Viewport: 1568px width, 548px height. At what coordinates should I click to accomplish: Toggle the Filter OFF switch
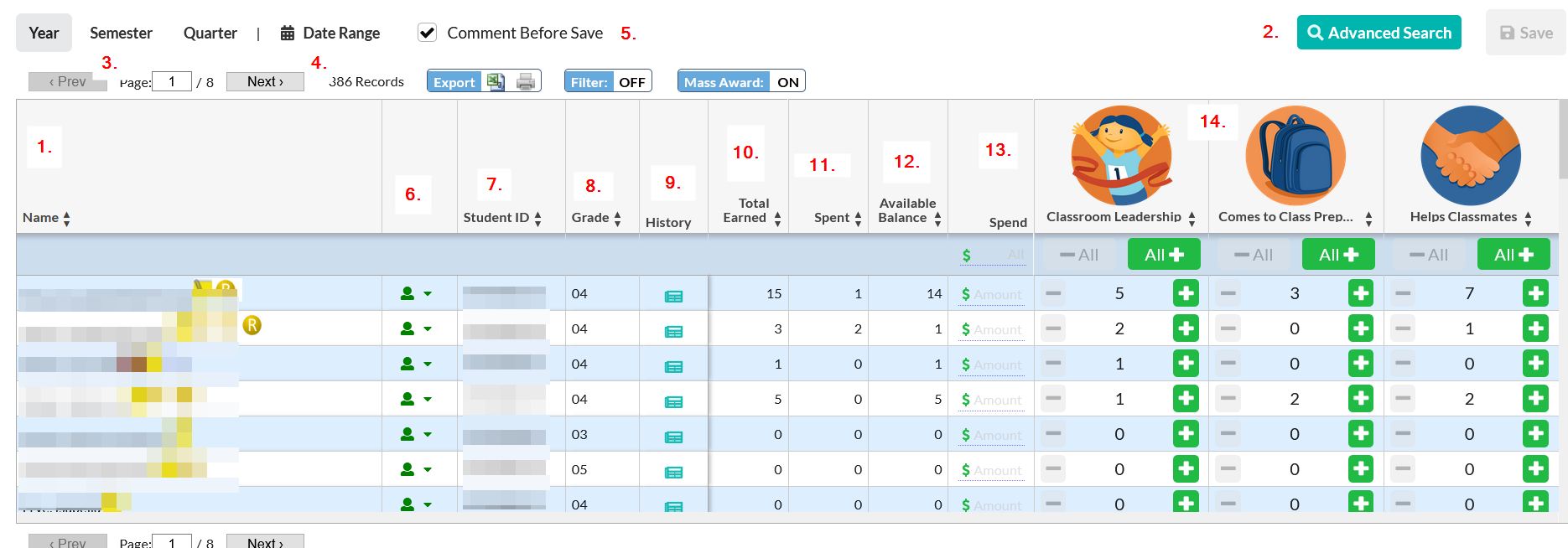click(608, 81)
